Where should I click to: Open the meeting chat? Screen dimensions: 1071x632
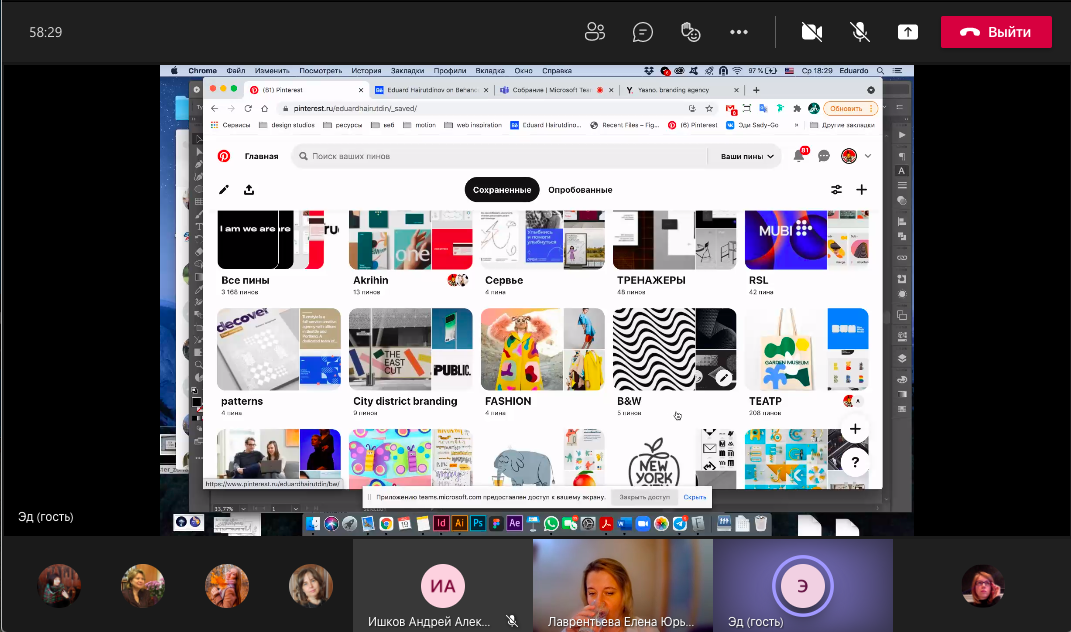tap(643, 32)
